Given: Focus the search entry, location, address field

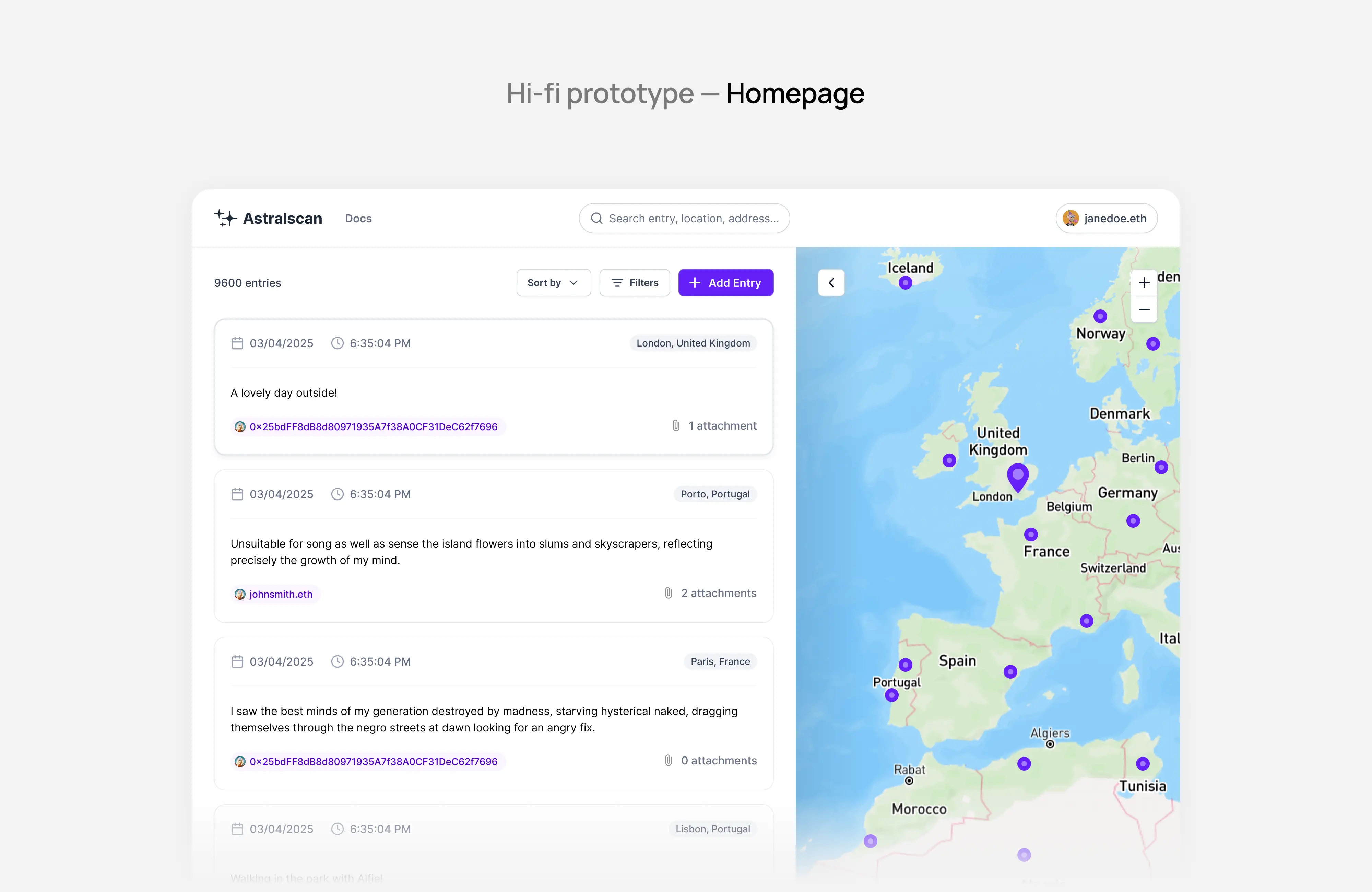Looking at the screenshot, I should 684,219.
